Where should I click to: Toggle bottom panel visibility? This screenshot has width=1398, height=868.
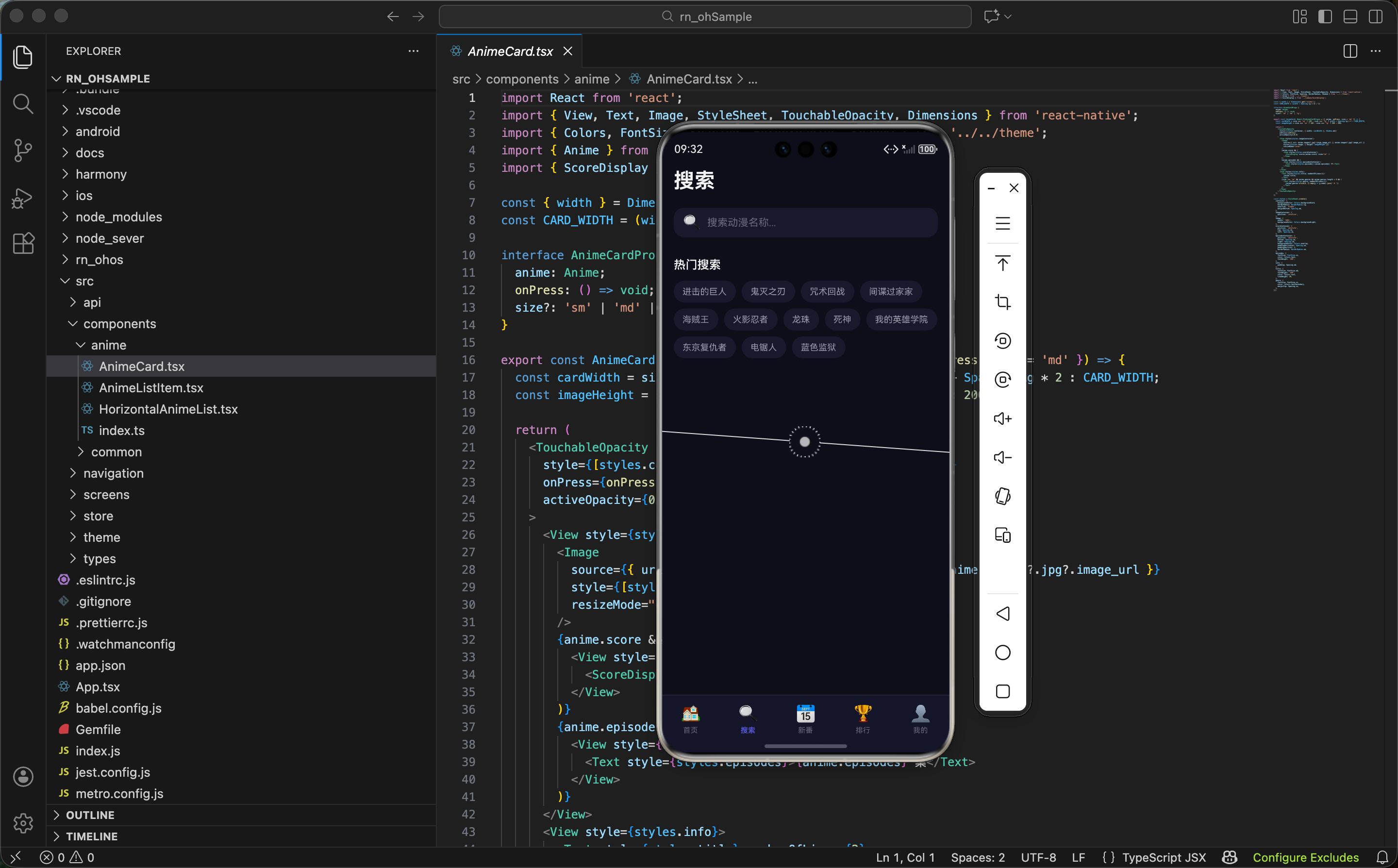tap(1350, 17)
